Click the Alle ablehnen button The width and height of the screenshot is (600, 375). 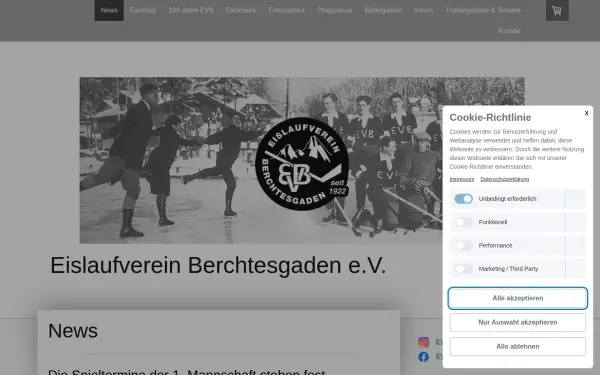517,346
